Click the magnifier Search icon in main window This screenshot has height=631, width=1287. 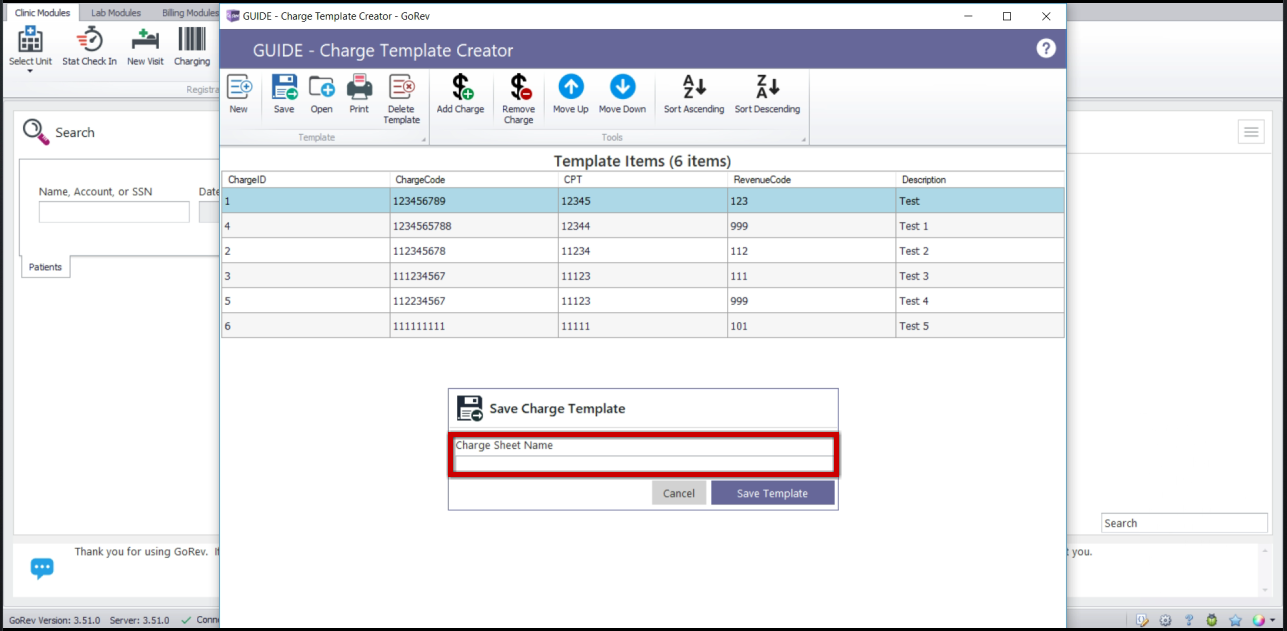(x=35, y=132)
